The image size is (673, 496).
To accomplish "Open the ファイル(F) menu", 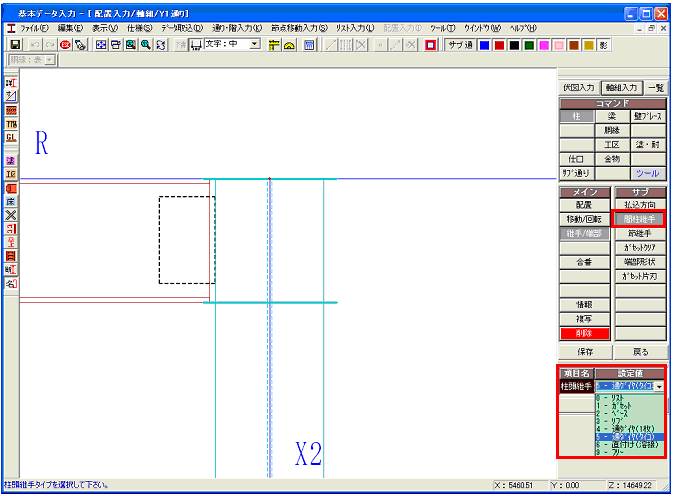I will [x=34, y=28].
